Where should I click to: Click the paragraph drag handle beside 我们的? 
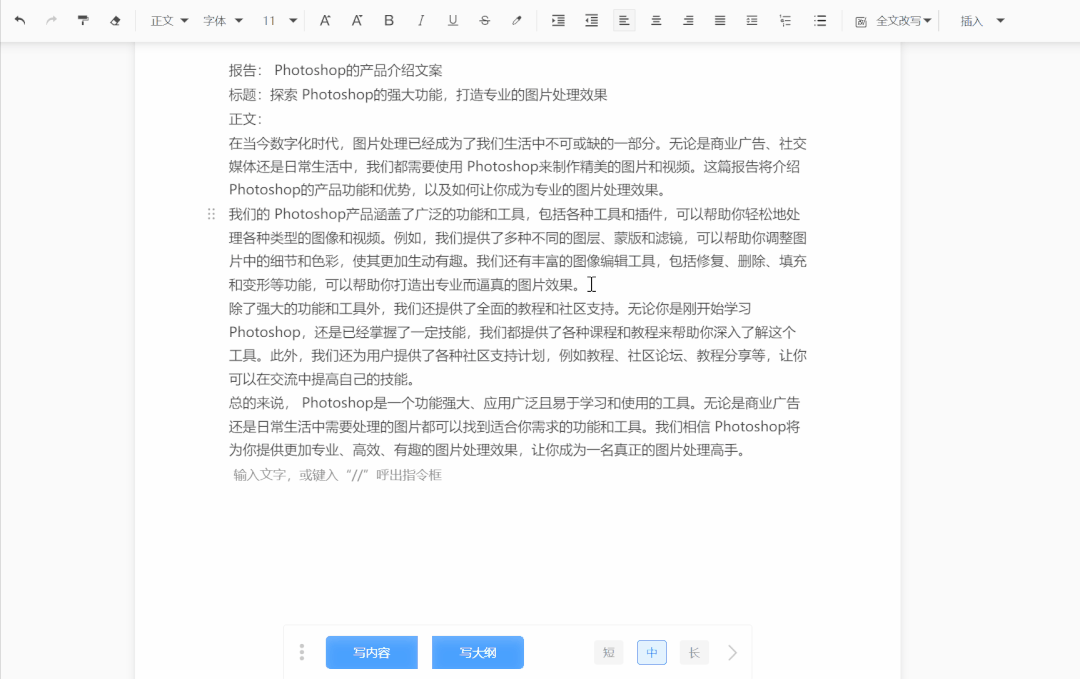coord(211,214)
